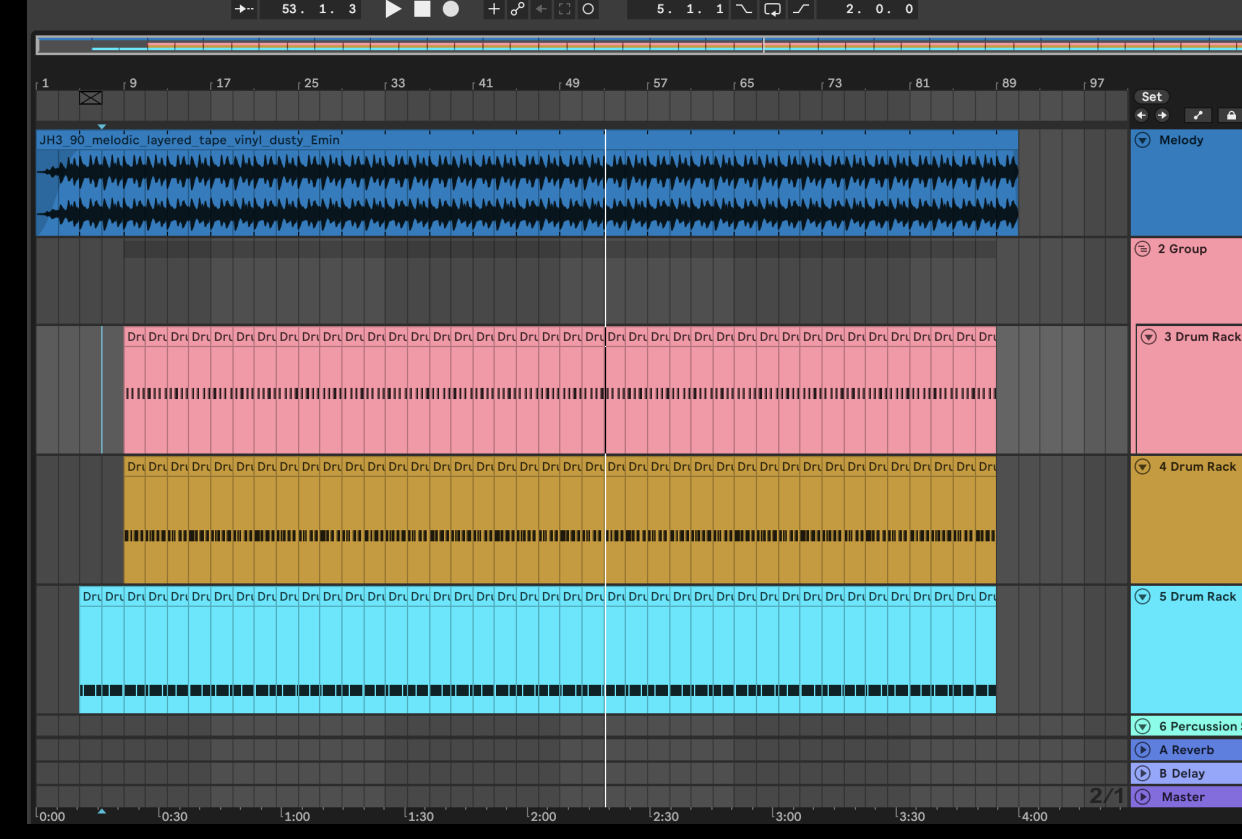Fold the 2 Group track button
1242x839 pixels.
point(1143,249)
